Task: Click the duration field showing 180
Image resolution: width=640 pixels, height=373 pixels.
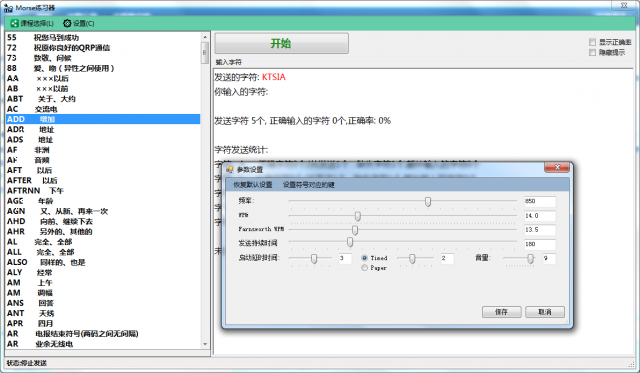Action: click(x=540, y=244)
